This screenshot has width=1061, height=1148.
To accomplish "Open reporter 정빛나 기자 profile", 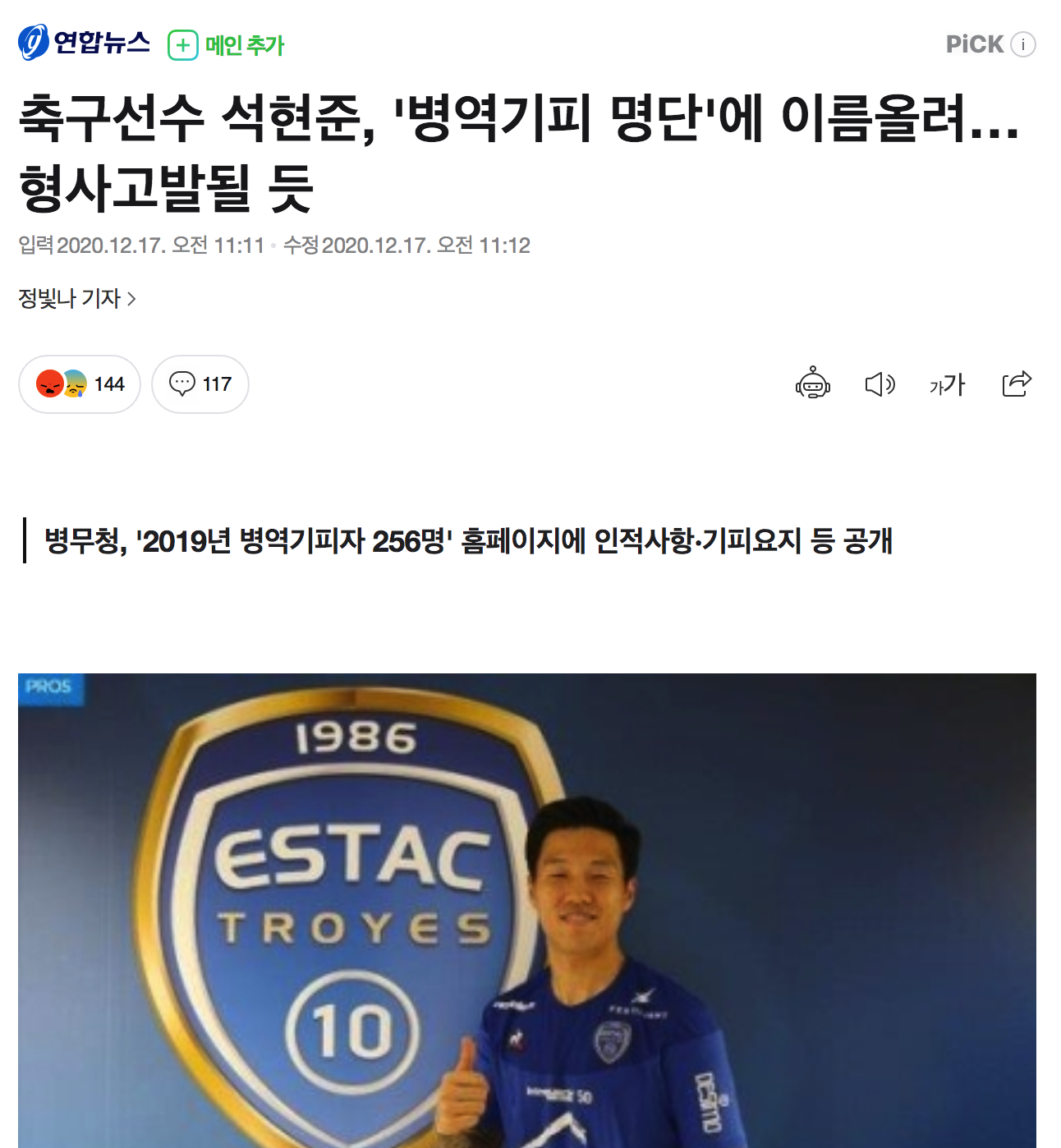I will coord(70,298).
